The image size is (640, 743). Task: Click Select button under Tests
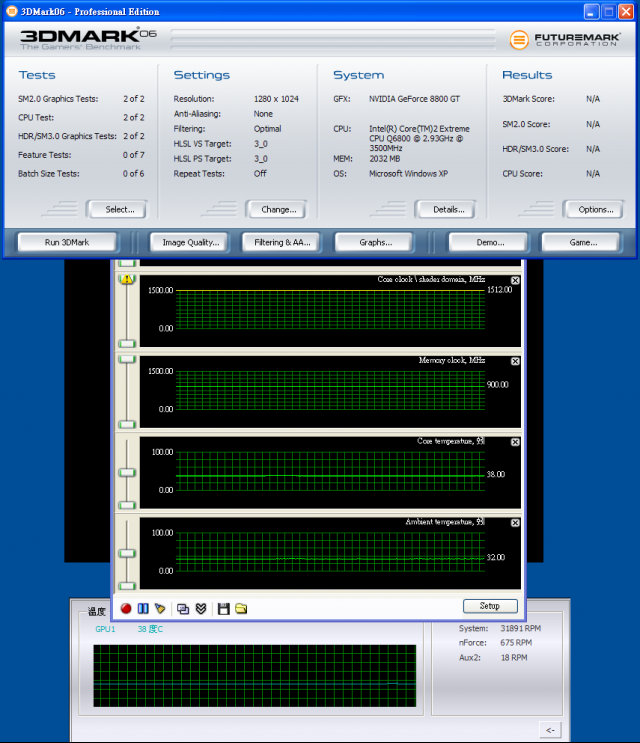point(119,209)
